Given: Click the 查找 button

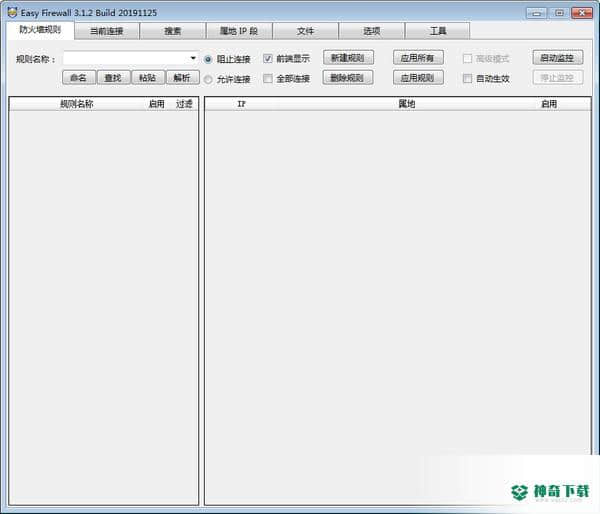Looking at the screenshot, I should (113, 78).
